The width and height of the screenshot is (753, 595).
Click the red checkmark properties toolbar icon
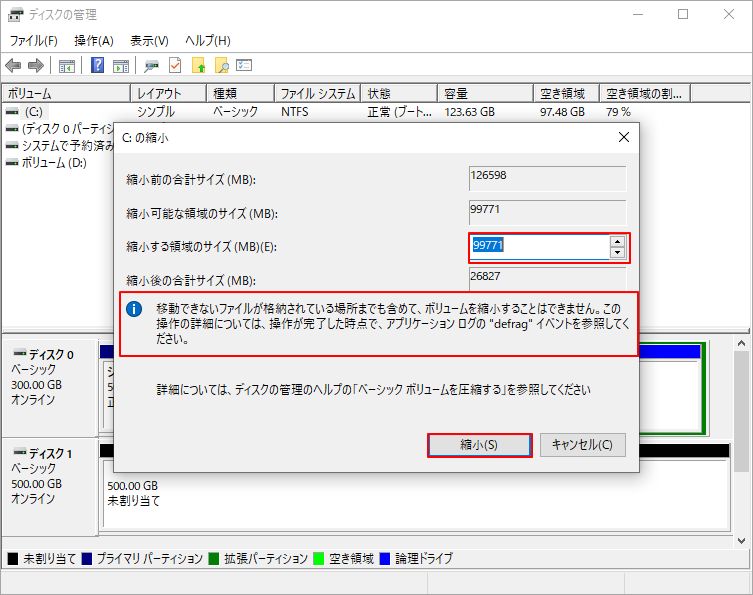point(175,66)
